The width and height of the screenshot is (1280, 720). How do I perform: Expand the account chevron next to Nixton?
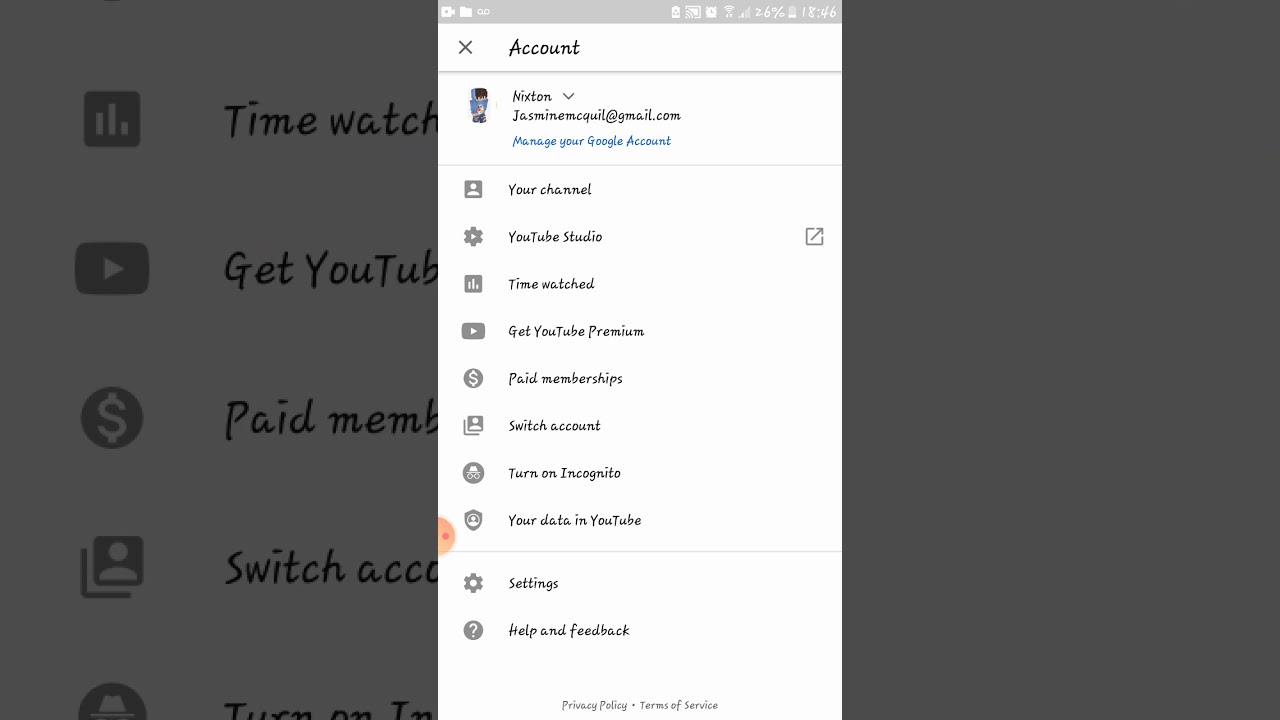tap(568, 96)
